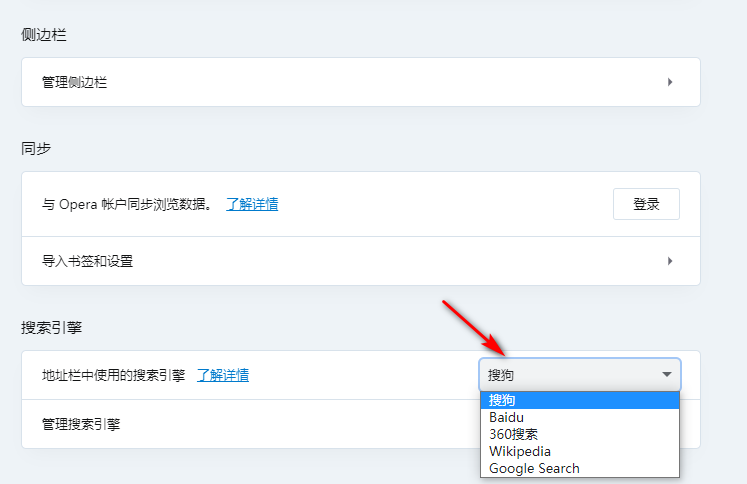Click the 与 Opera 帐户同步浏览数据 text
Screen dimensions: 747x484
(x=127, y=204)
